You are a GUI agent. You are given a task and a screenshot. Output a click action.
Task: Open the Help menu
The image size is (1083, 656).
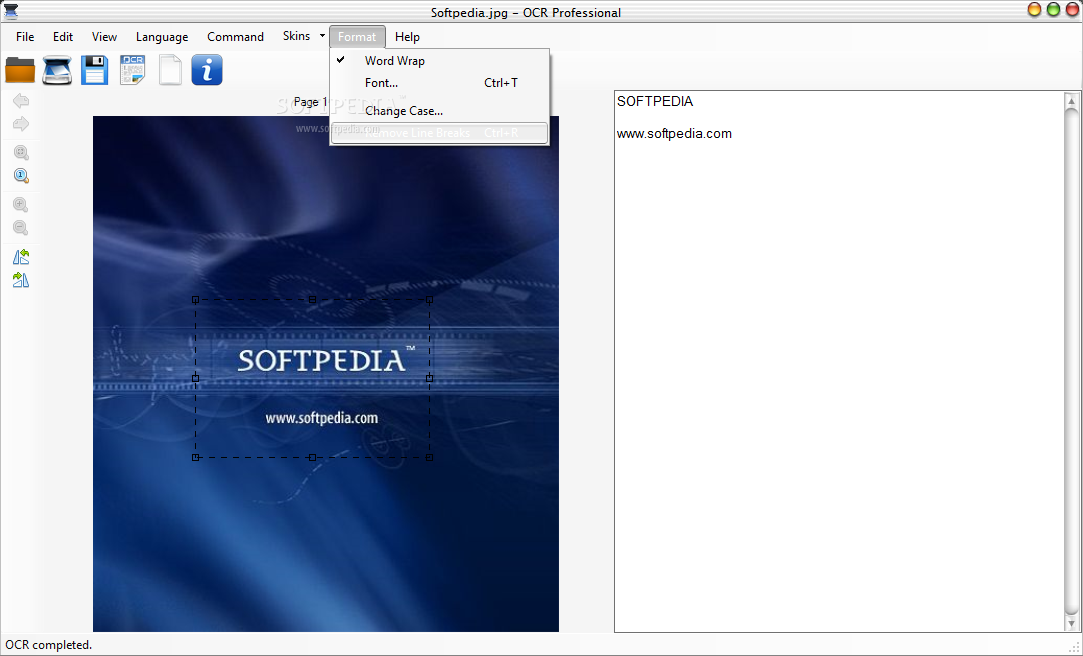click(408, 37)
